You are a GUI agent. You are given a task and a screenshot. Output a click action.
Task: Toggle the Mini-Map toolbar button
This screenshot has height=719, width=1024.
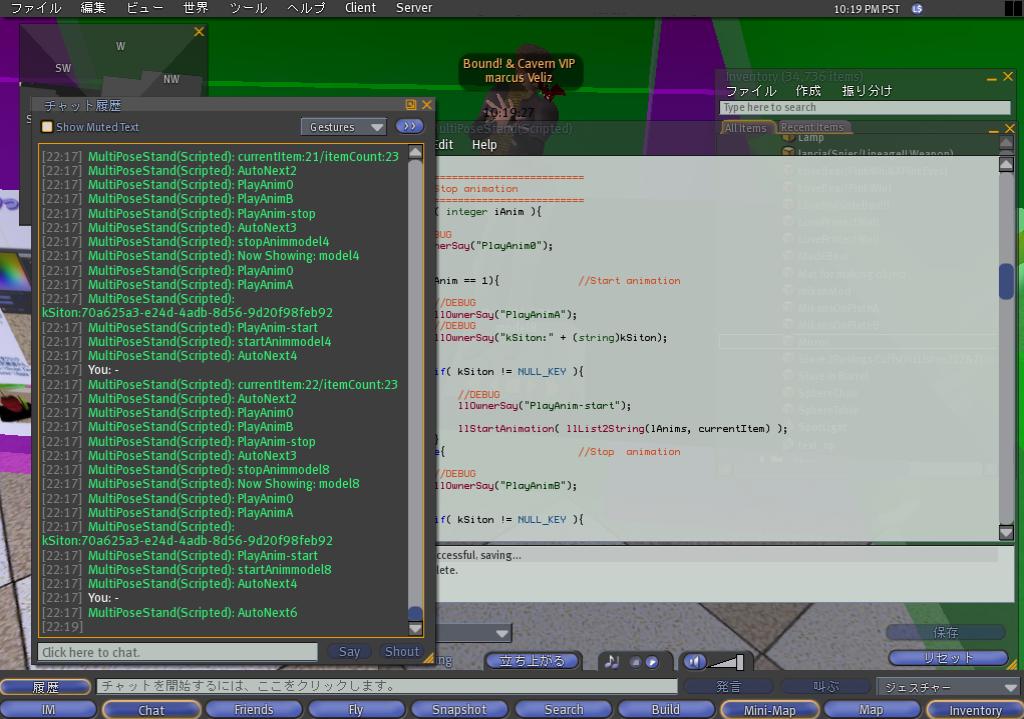(770, 710)
